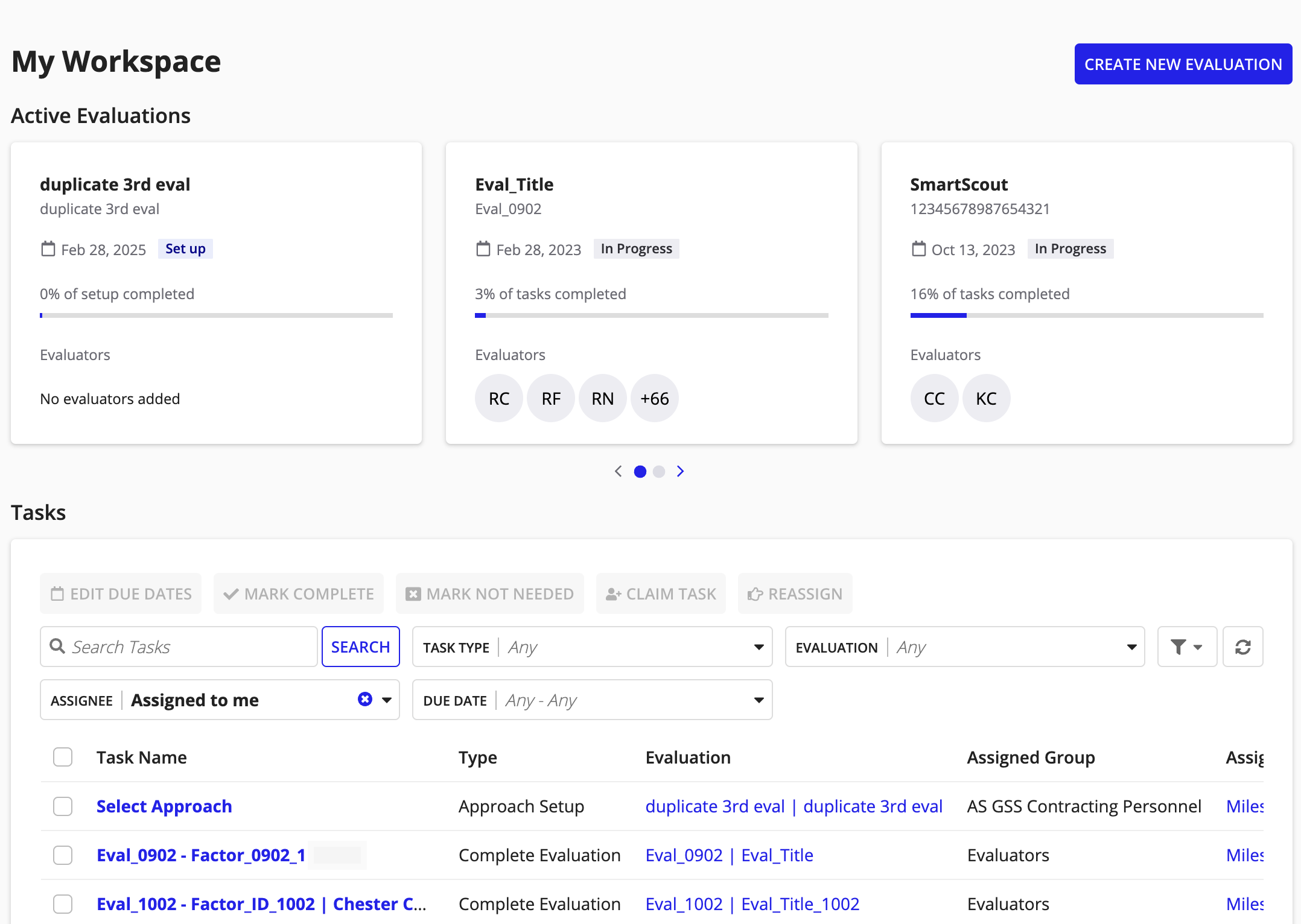
Task: Click the 12345678987654321 subtitle text
Action: [x=980, y=209]
